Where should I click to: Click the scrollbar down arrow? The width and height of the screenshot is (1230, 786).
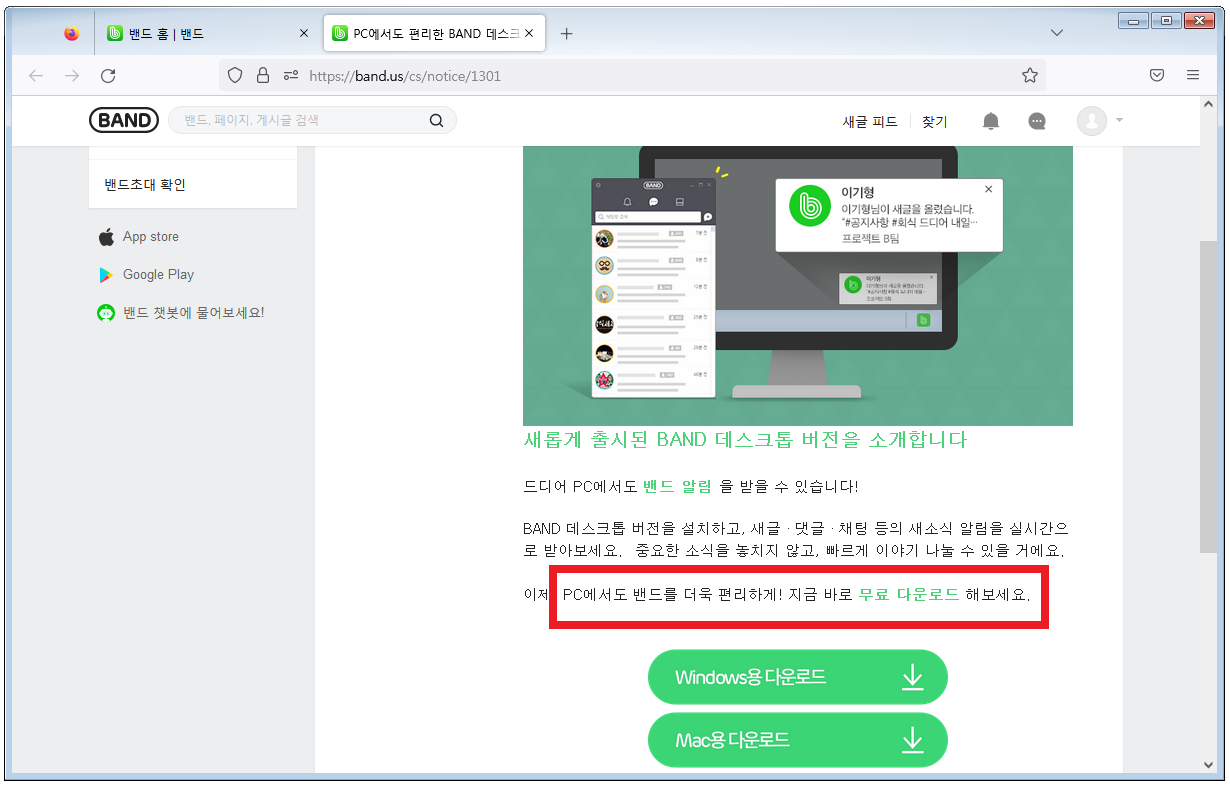(x=1208, y=764)
